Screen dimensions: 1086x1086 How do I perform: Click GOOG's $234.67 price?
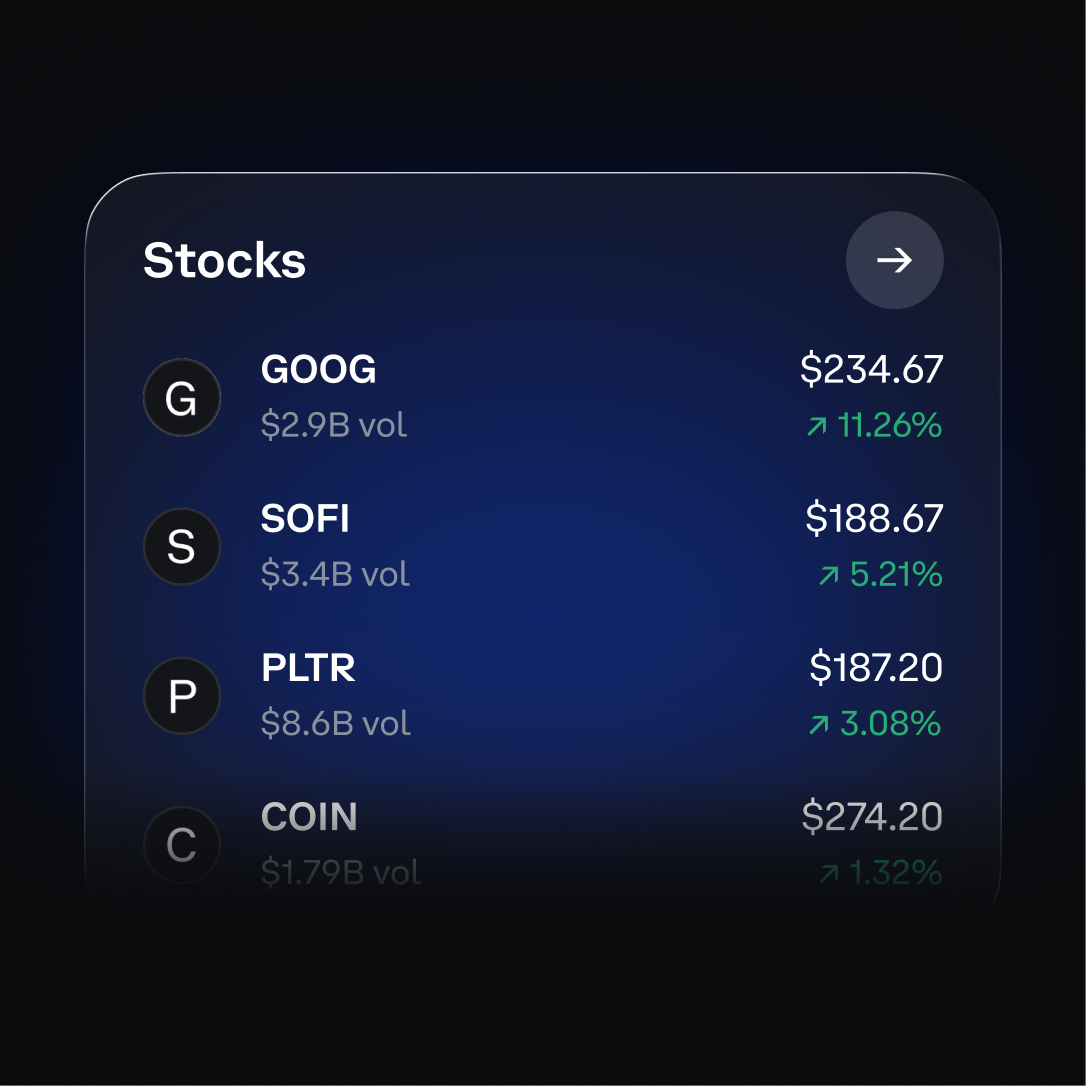872,368
